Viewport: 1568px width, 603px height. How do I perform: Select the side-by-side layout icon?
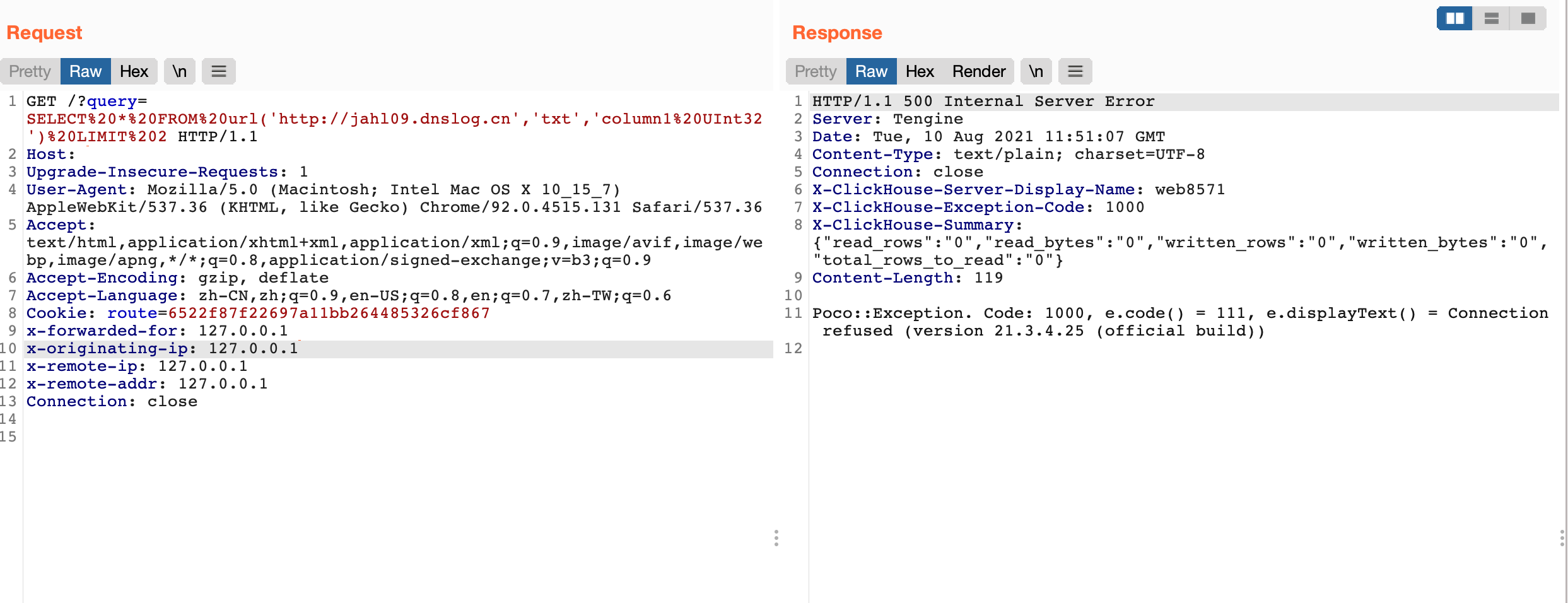point(1454,18)
